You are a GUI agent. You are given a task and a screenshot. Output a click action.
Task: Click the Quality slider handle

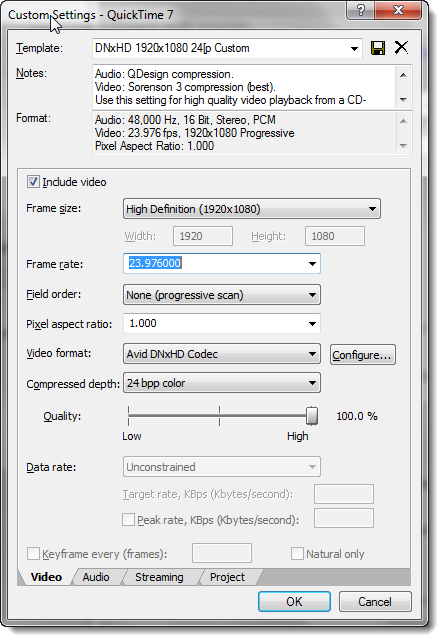pyautogui.click(x=312, y=416)
